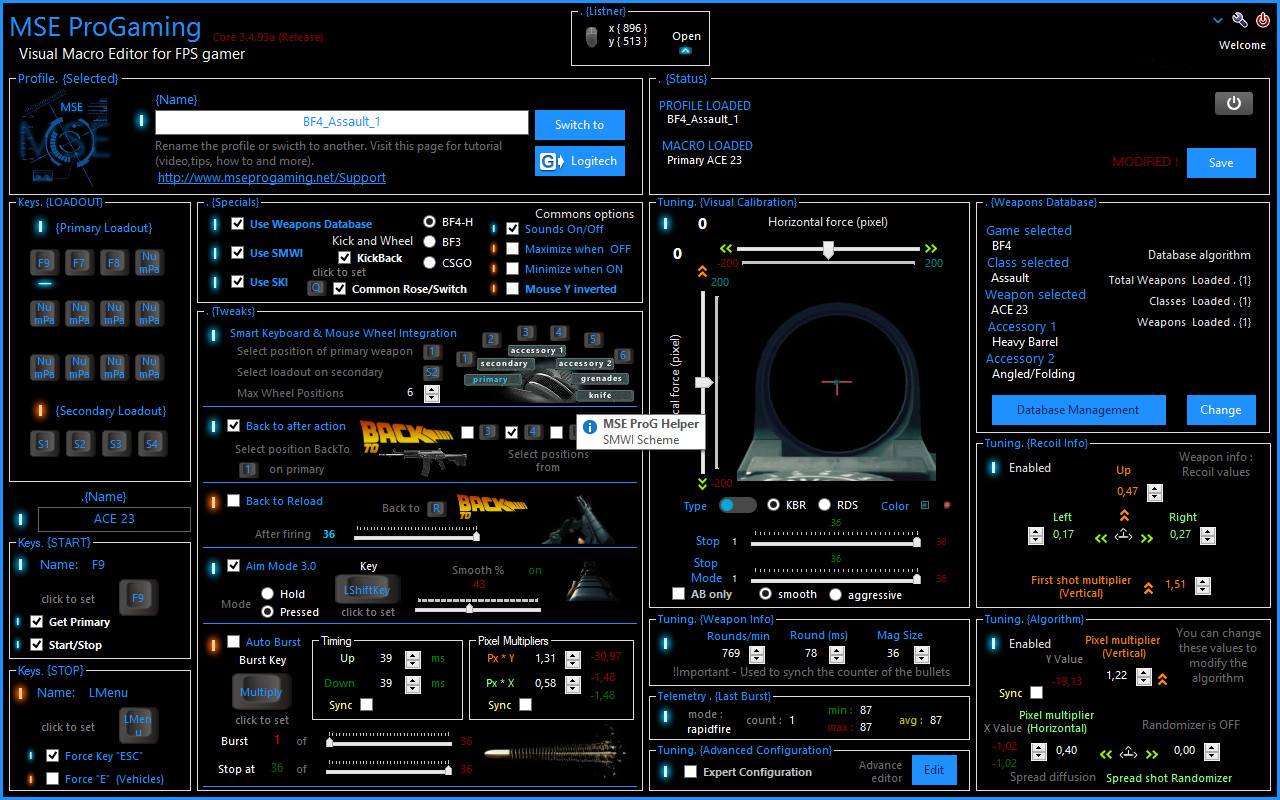Click the info icon in MSE ProG Helper tooltip
Screen dimensions: 1280x800
click(590, 425)
